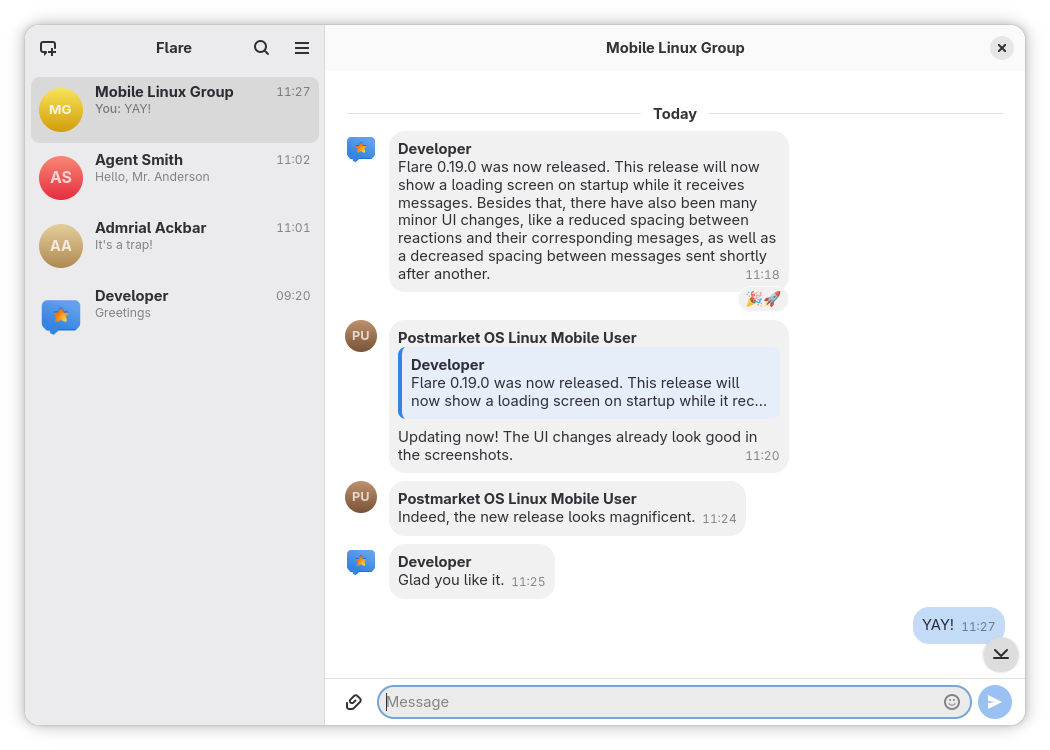
Task: Click the yellow MG group avatar
Action: (61, 109)
